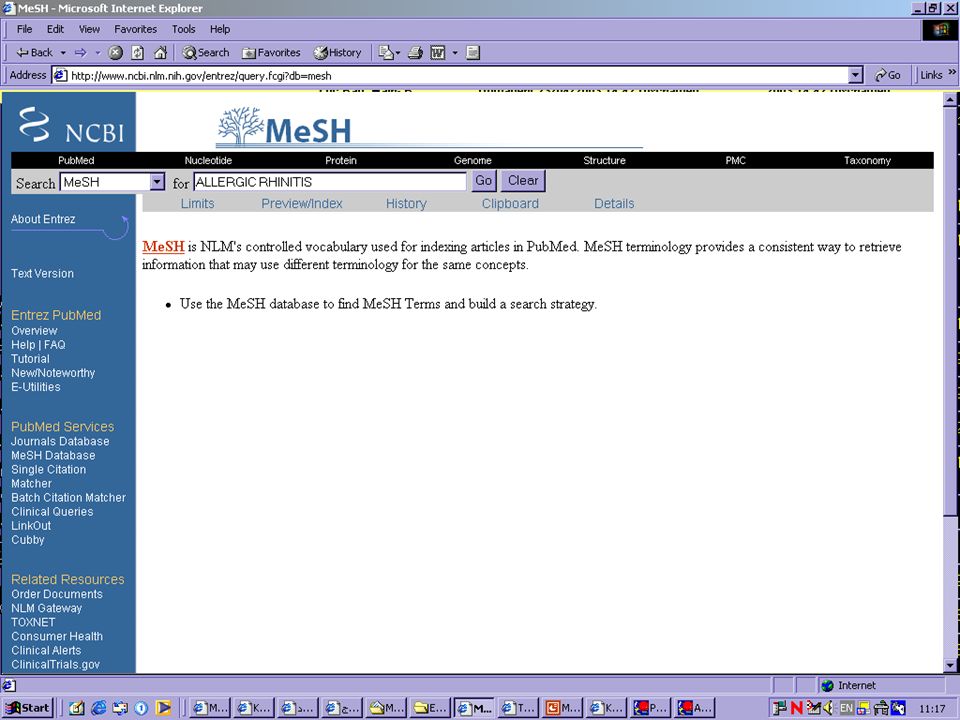Expand the Forward button history dropdown arrow

click(97, 53)
